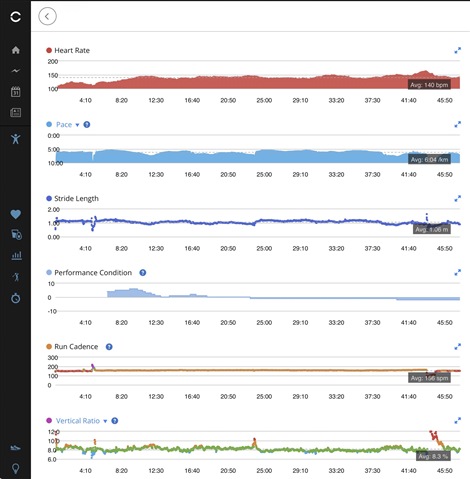Screen dimensions: 470x479
Task: Open the Home icon in sidebar
Action: [x=16, y=50]
